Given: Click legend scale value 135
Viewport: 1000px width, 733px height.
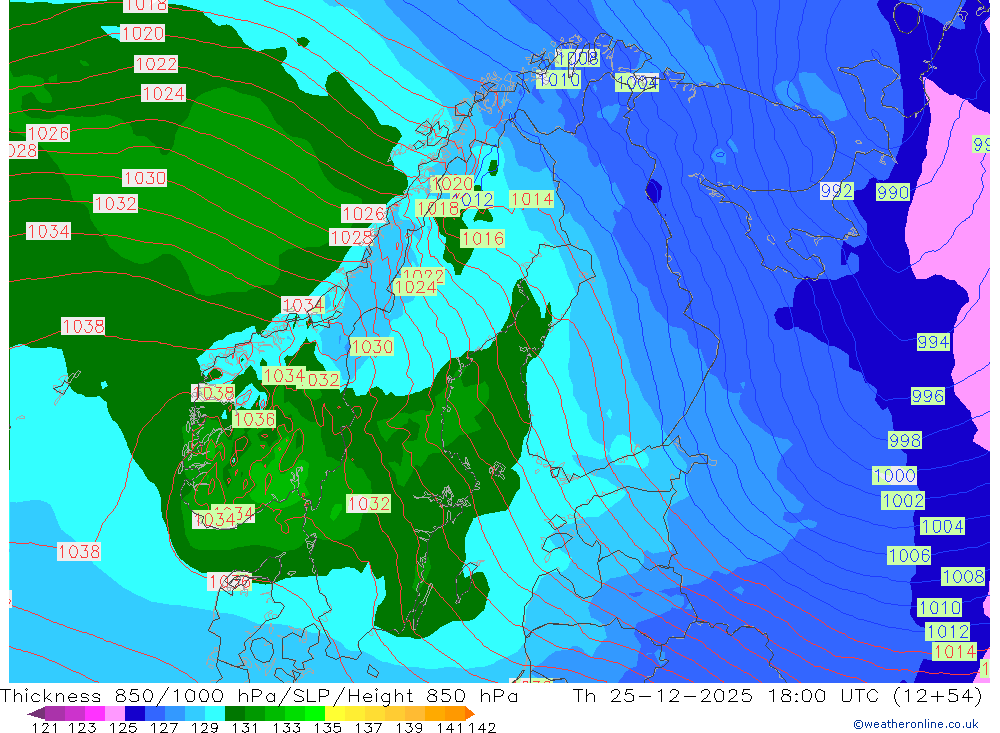Looking at the screenshot, I should coord(327,727).
